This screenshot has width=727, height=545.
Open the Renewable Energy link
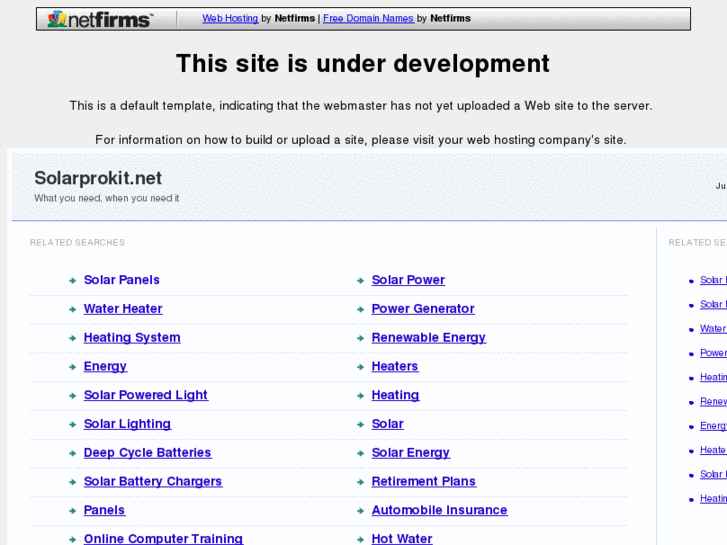(x=429, y=338)
